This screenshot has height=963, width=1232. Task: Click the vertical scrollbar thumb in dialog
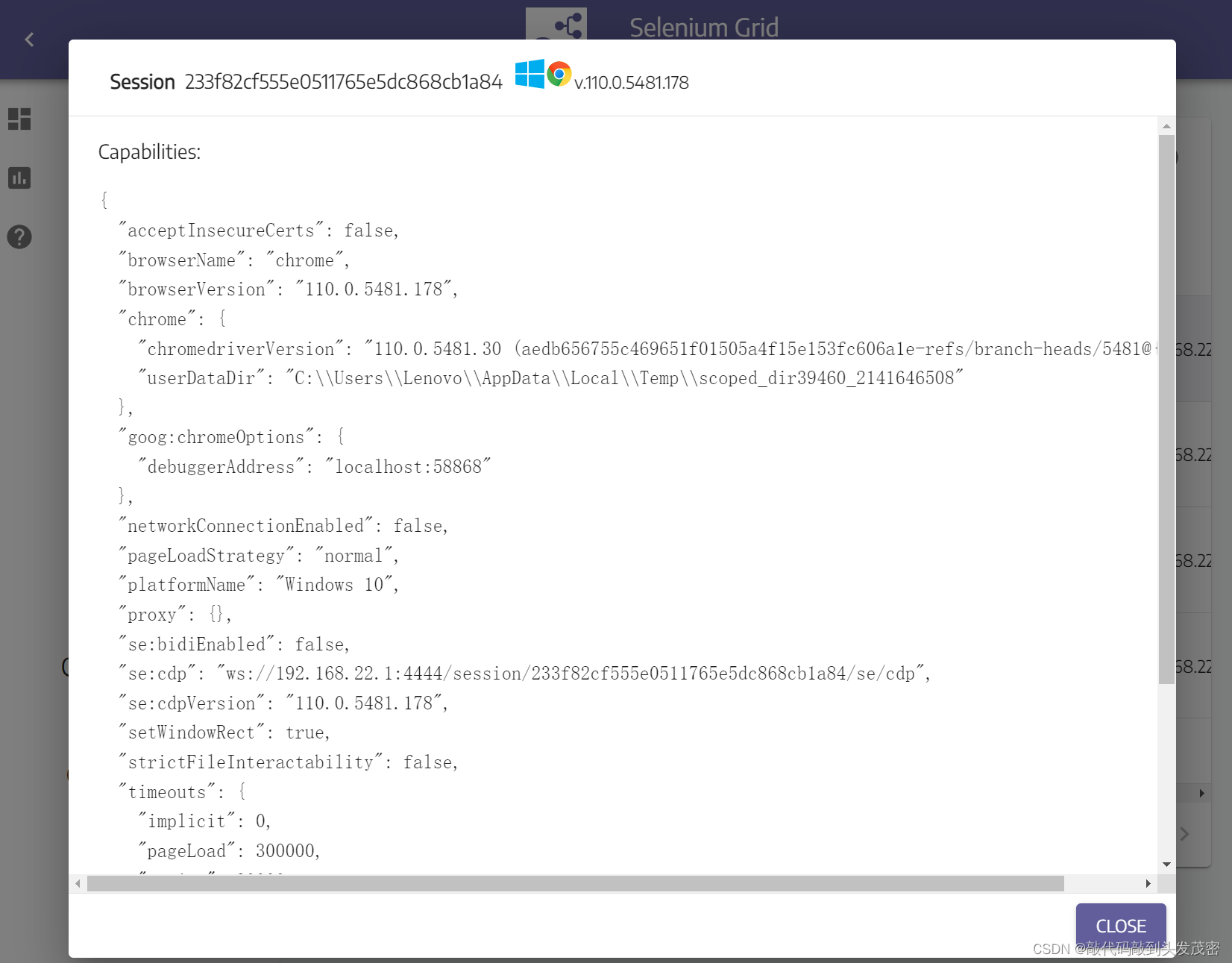(x=1166, y=409)
